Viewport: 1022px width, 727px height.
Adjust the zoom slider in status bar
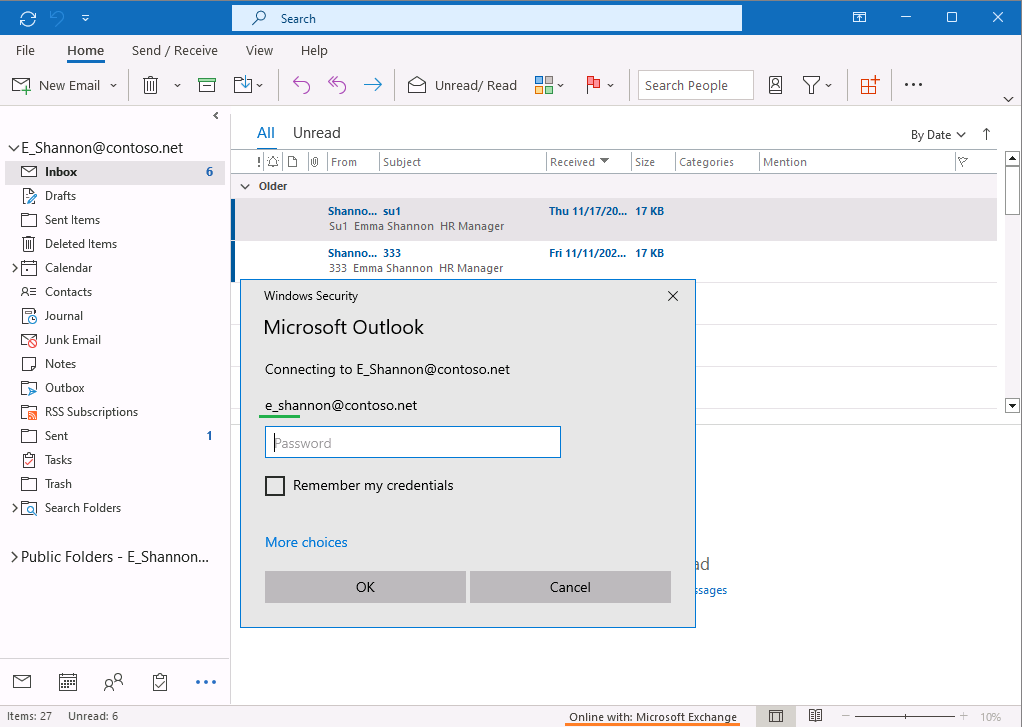[905, 715]
